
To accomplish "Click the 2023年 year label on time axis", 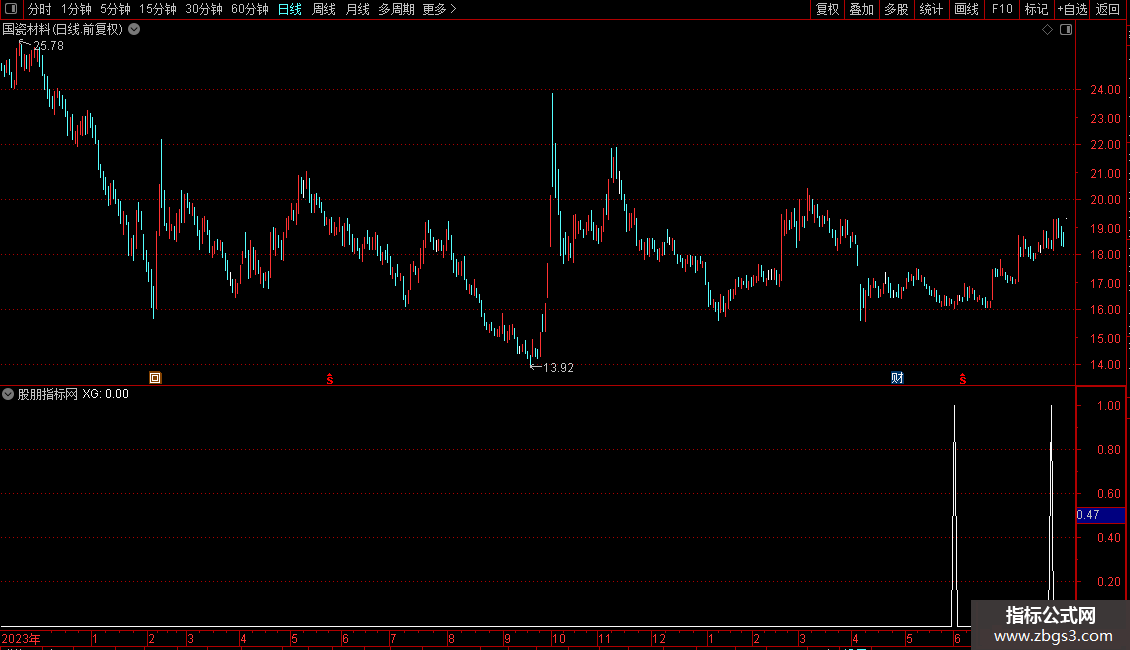I will (21, 638).
